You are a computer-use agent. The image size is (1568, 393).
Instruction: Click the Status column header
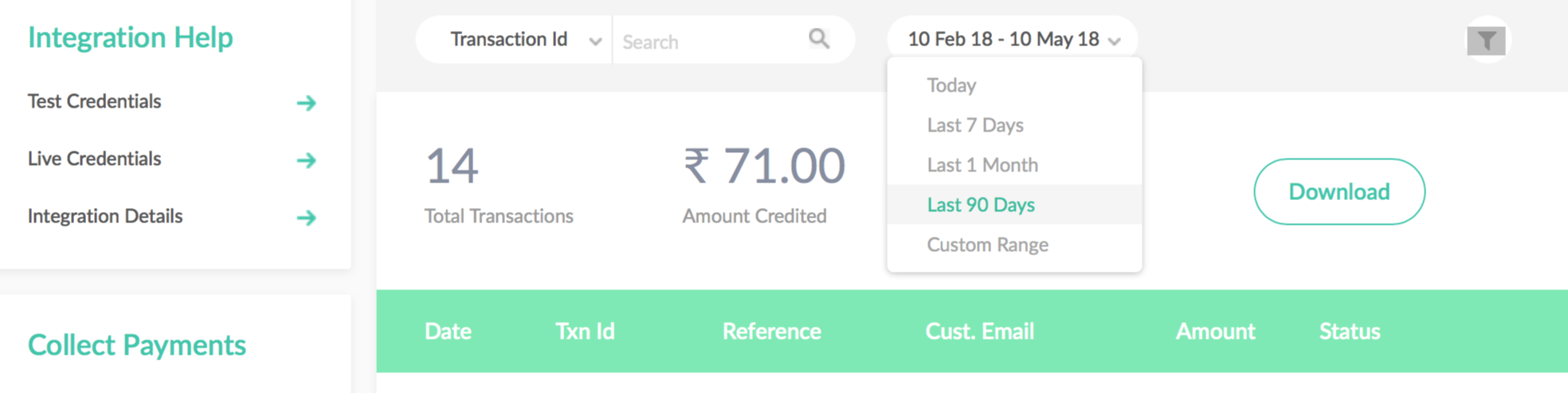click(x=1350, y=332)
